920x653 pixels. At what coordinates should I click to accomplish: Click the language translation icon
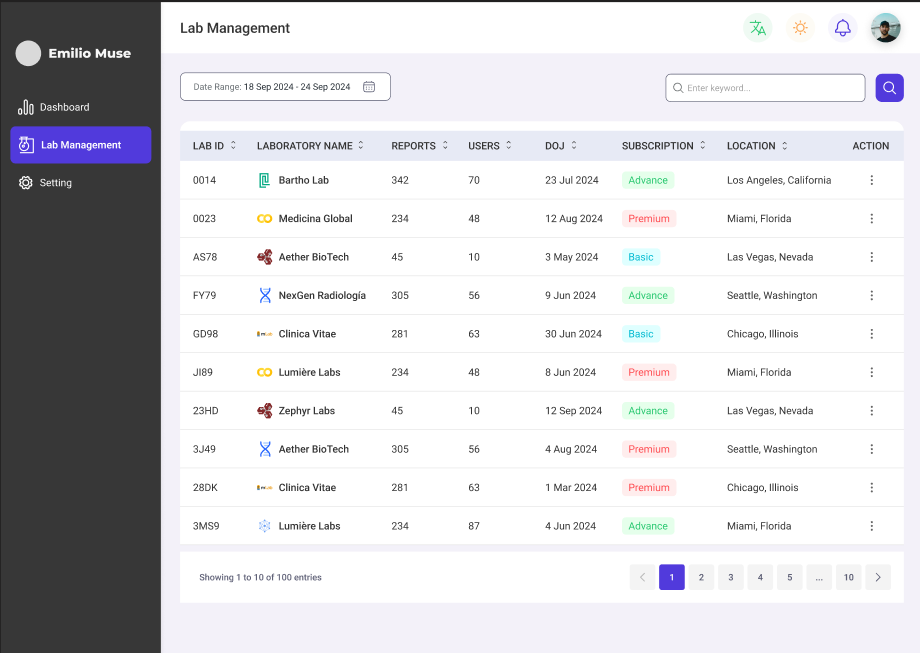click(x=758, y=28)
